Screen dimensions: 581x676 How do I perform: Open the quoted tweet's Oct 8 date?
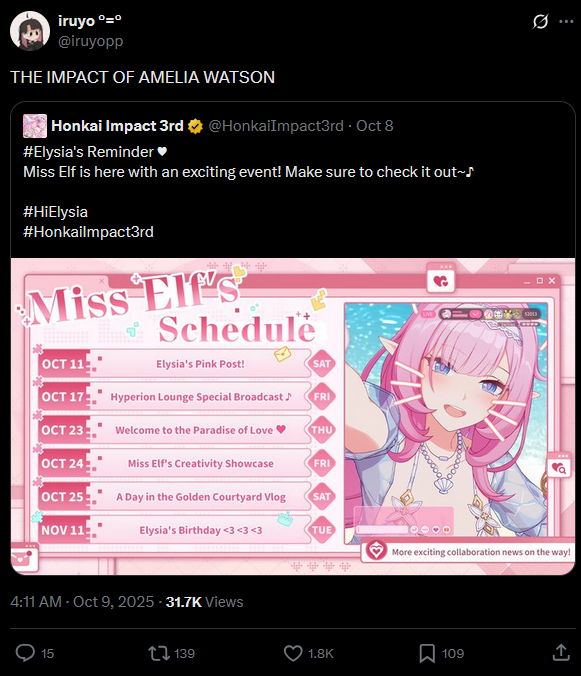point(375,126)
